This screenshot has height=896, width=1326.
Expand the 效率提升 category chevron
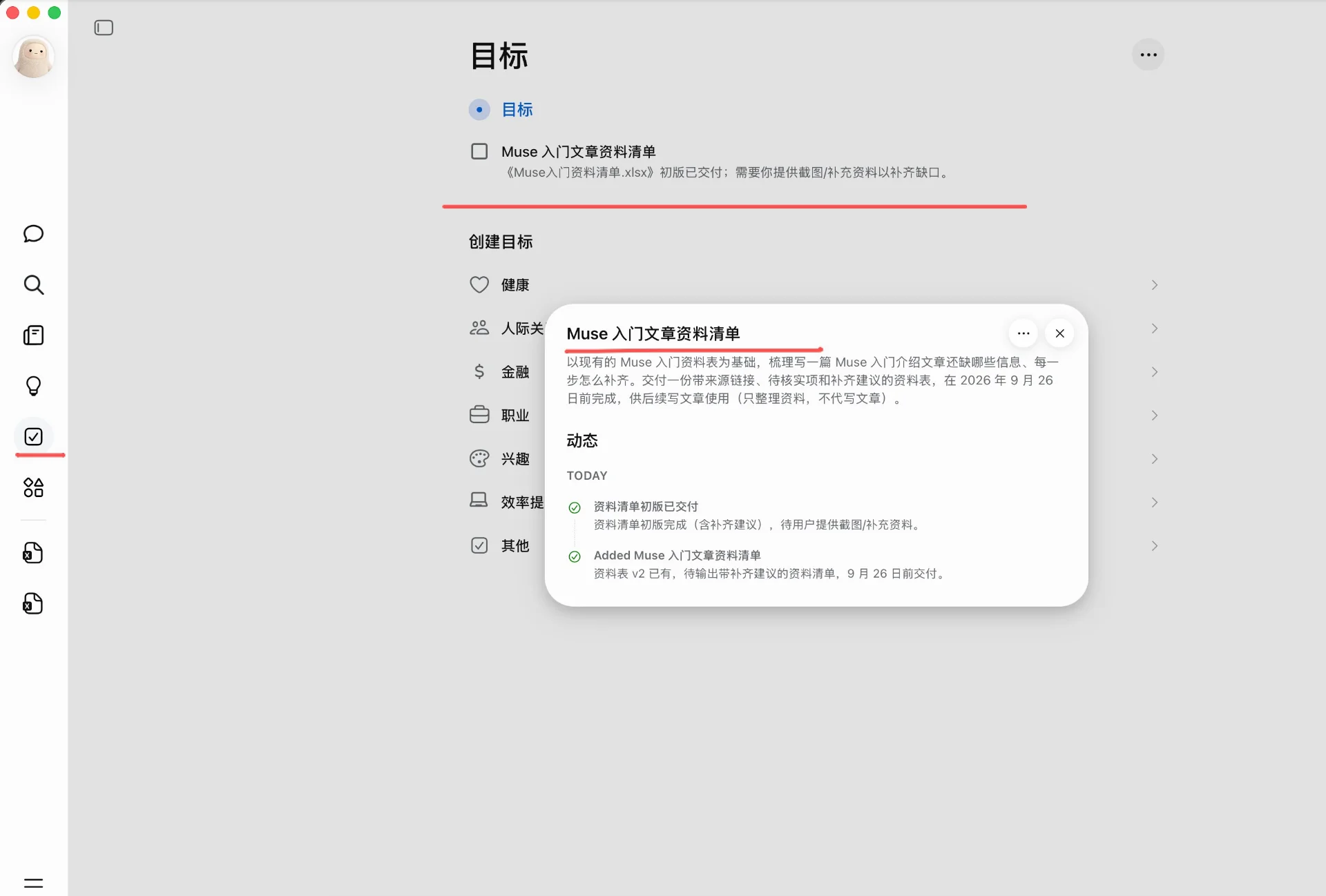coord(1154,502)
